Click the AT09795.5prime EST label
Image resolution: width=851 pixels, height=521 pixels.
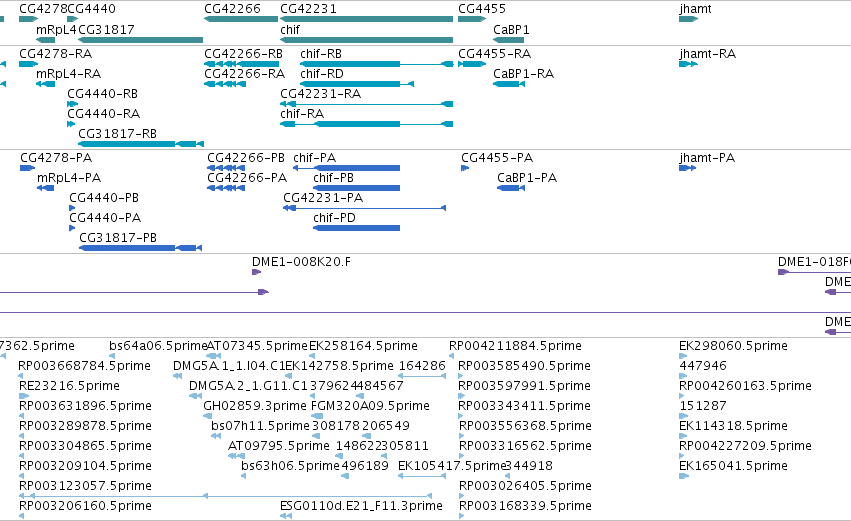point(278,446)
